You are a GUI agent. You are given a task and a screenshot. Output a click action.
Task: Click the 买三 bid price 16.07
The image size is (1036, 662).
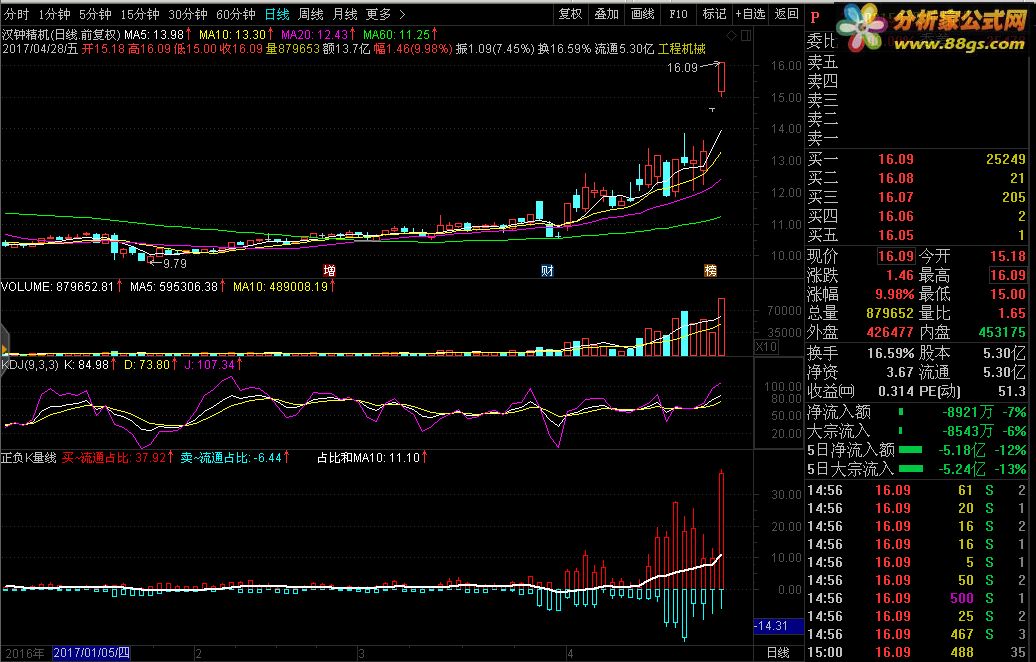895,198
